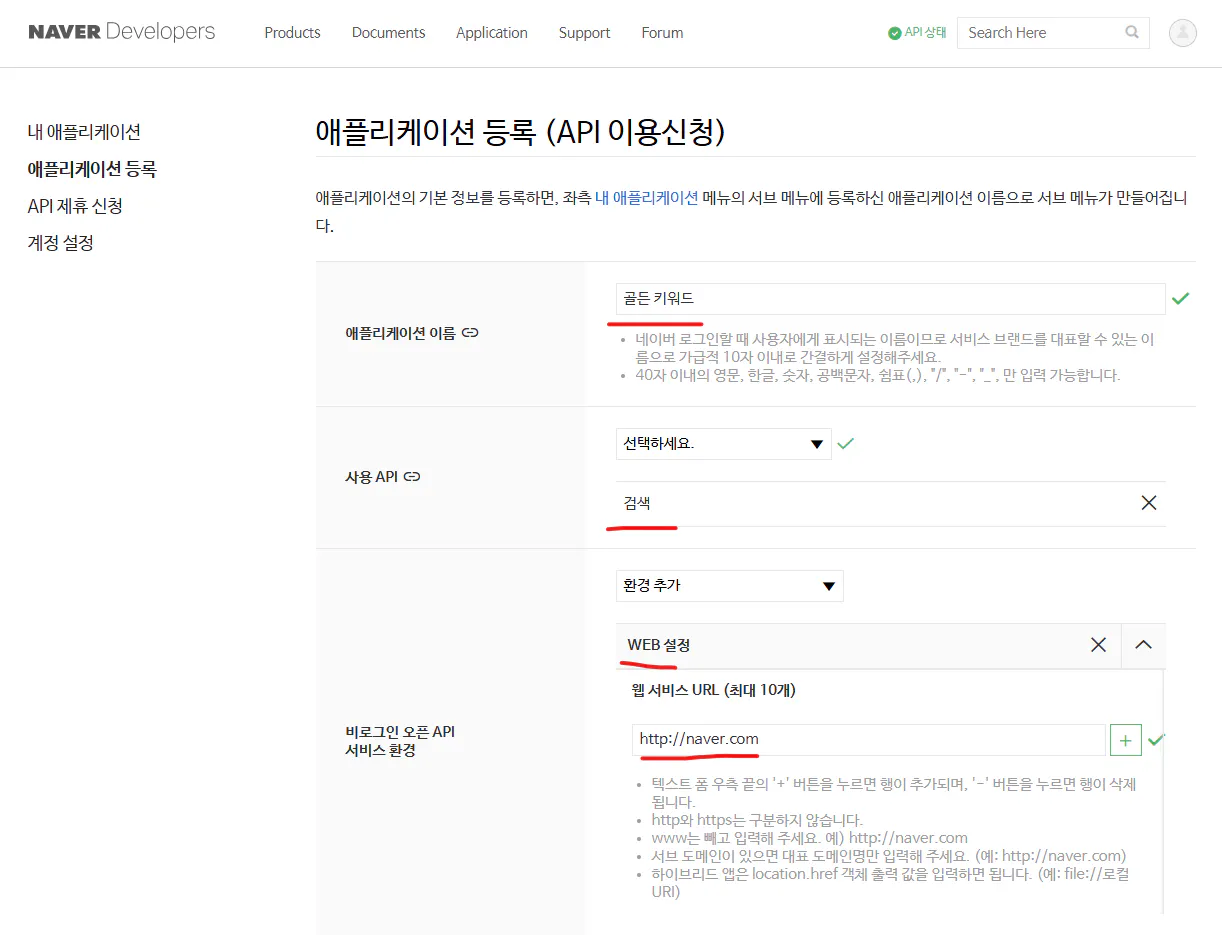Edit the 애플리케이션 이름 input field
Viewport: 1222px width, 935px height.
tap(890, 298)
